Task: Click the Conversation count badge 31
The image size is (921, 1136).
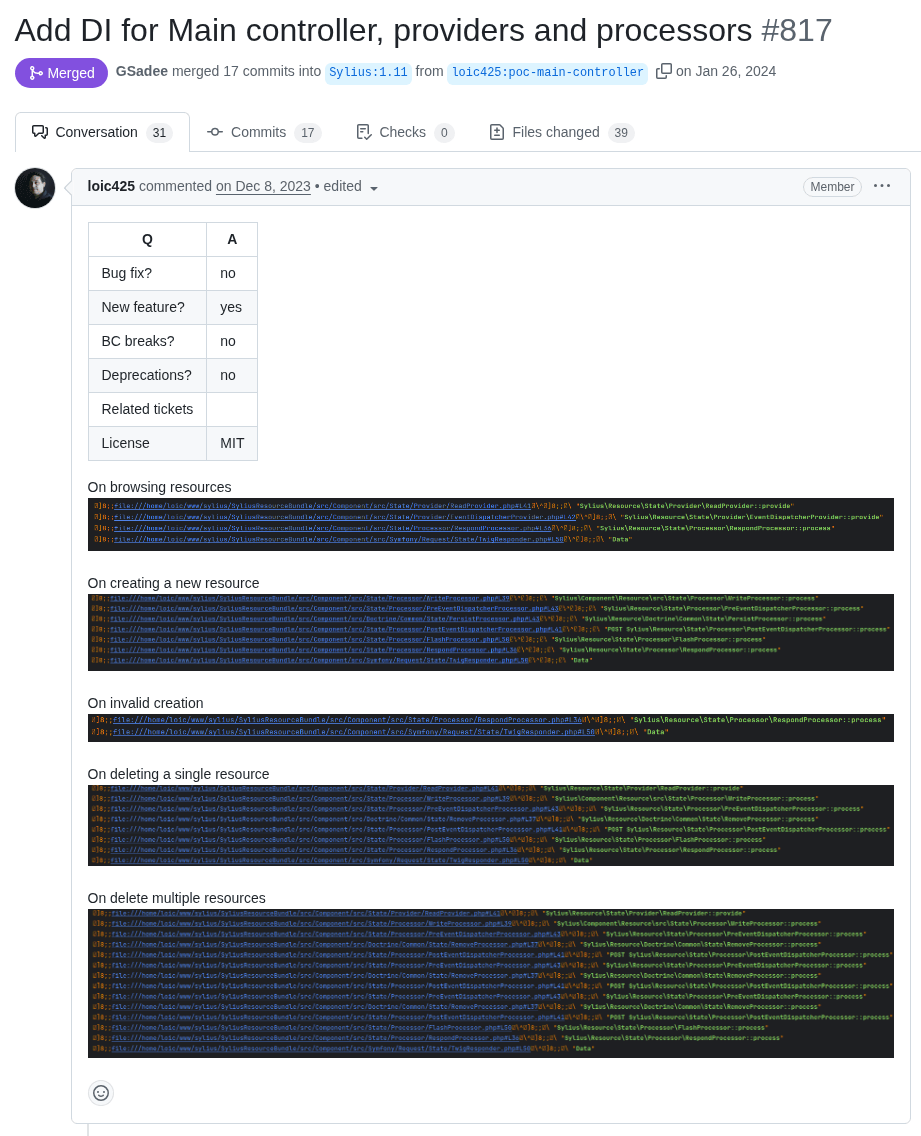Action: tap(159, 133)
